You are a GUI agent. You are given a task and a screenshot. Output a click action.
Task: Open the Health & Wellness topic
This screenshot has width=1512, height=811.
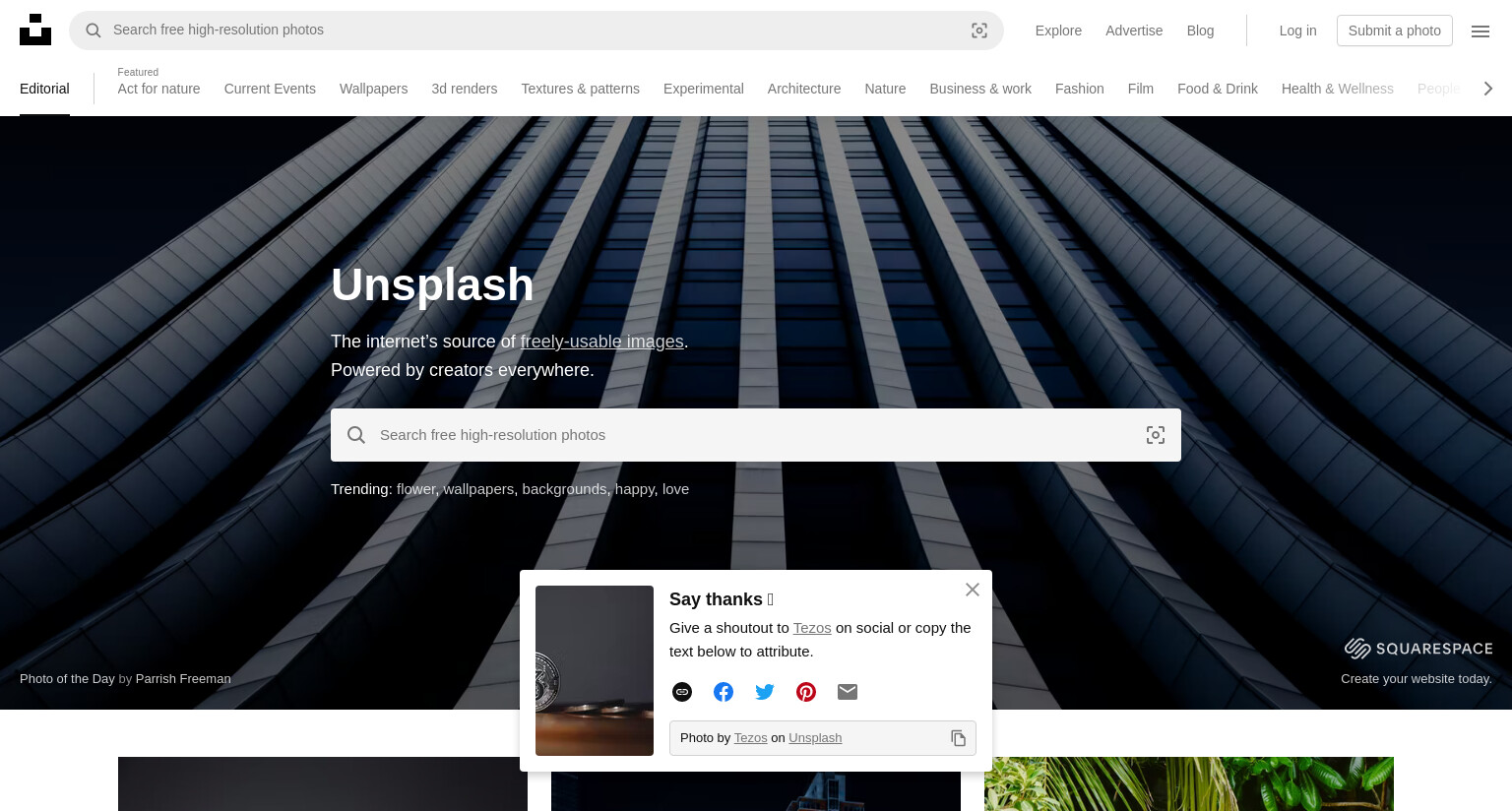pyautogui.click(x=1337, y=89)
